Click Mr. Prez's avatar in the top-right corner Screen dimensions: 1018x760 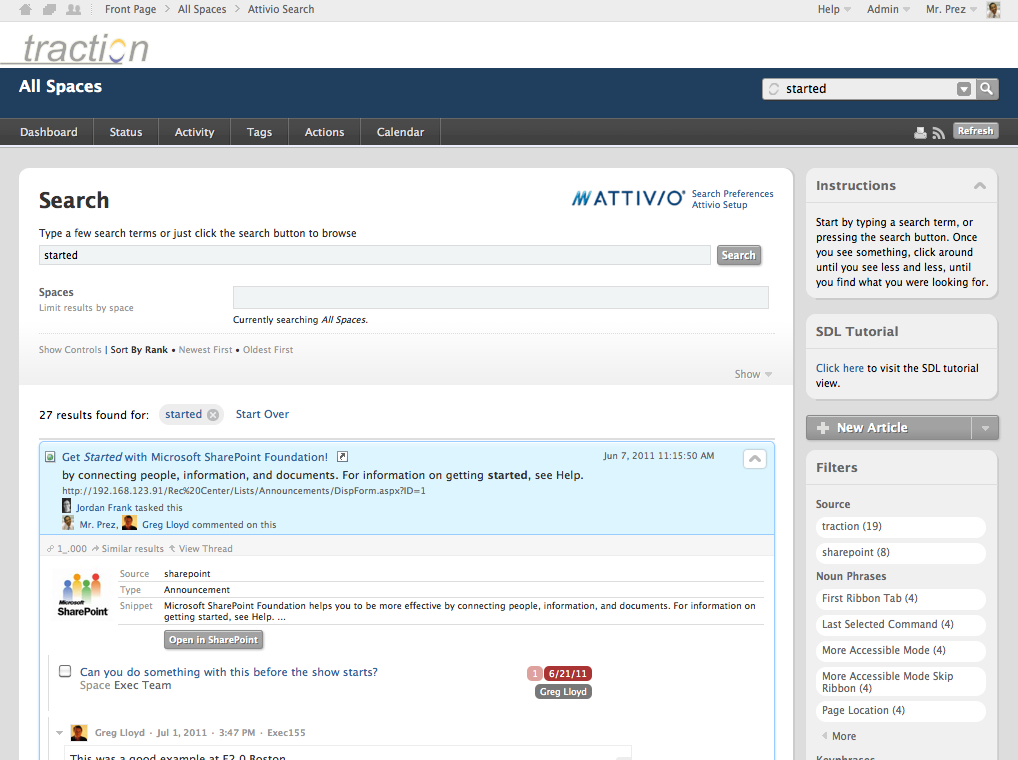click(x=993, y=9)
